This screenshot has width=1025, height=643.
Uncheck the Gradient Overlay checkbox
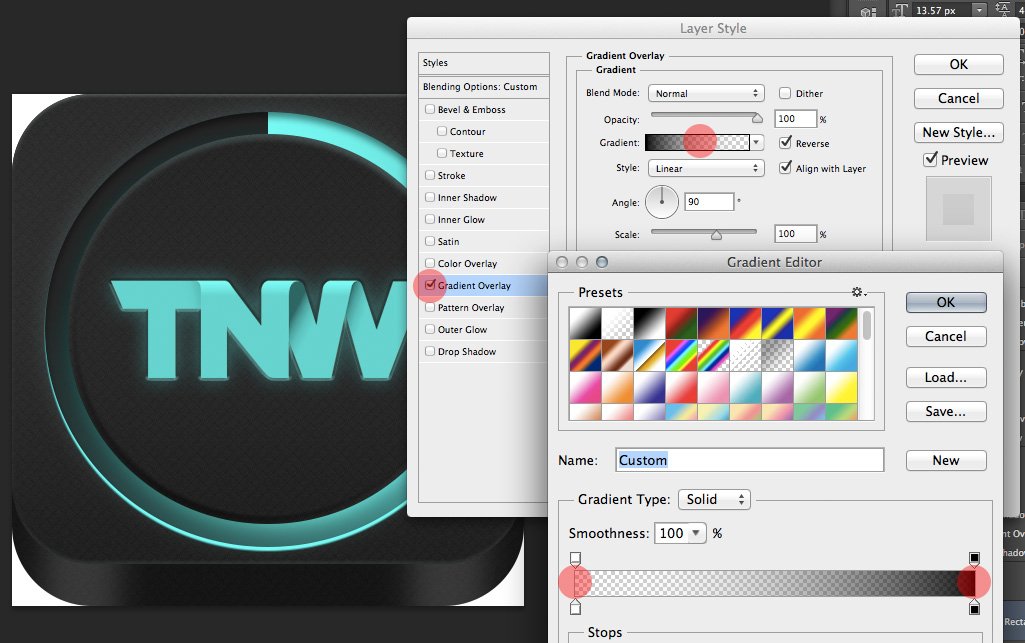(430, 285)
